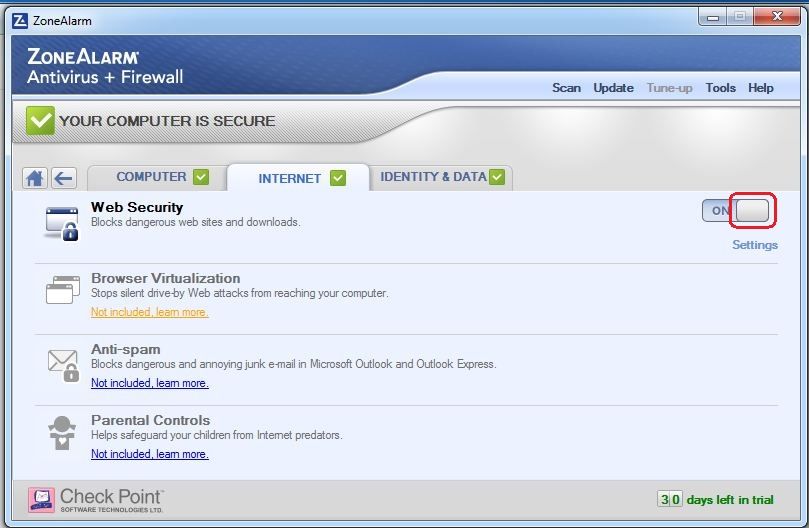Close the ZoneAlarm window
809x528 pixels.
point(777,17)
